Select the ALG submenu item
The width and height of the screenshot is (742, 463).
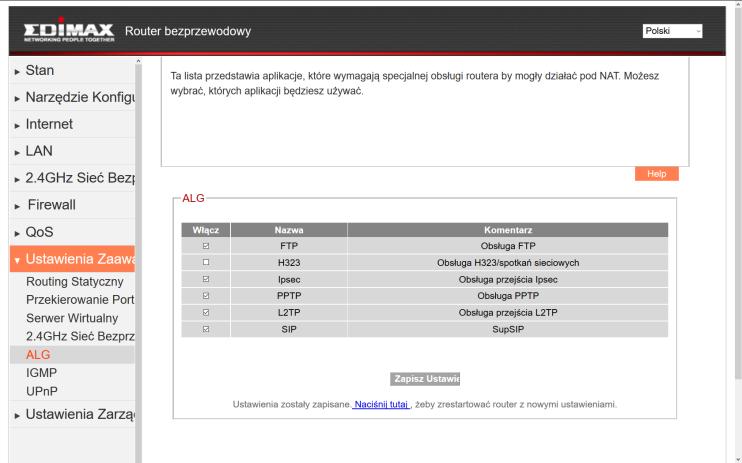coord(72,355)
